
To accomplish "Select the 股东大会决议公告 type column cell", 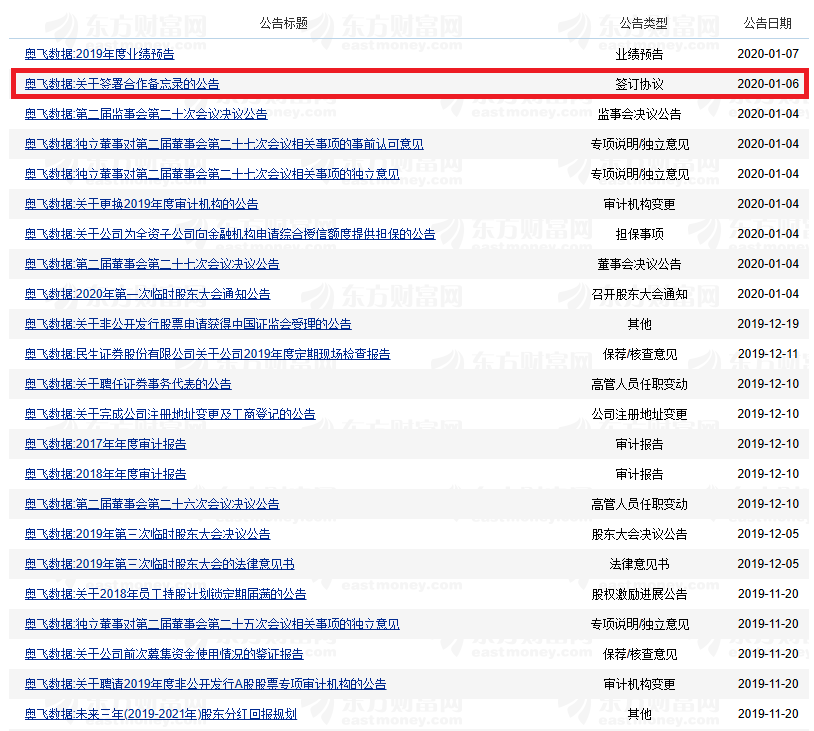I will tap(639, 534).
